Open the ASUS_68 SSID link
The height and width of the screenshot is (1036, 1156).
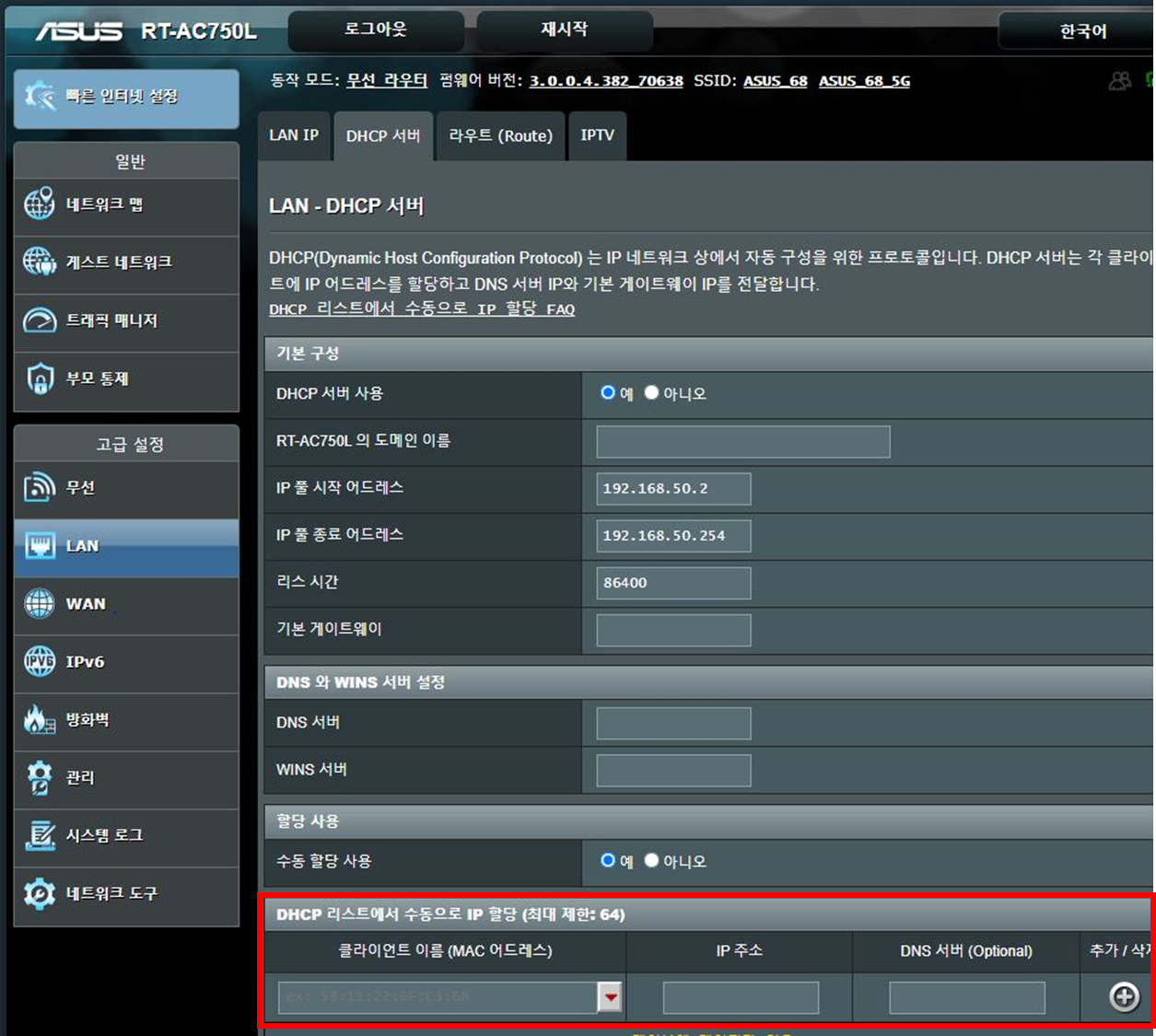pyautogui.click(x=776, y=81)
